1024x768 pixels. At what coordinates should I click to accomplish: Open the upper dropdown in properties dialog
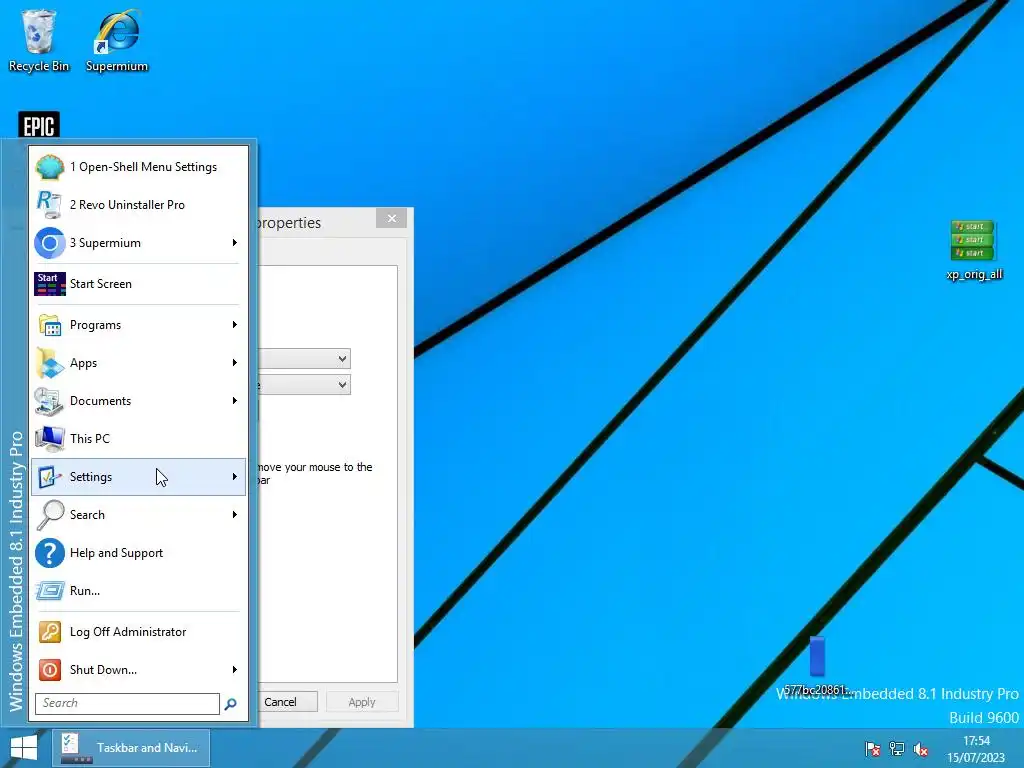pos(305,359)
